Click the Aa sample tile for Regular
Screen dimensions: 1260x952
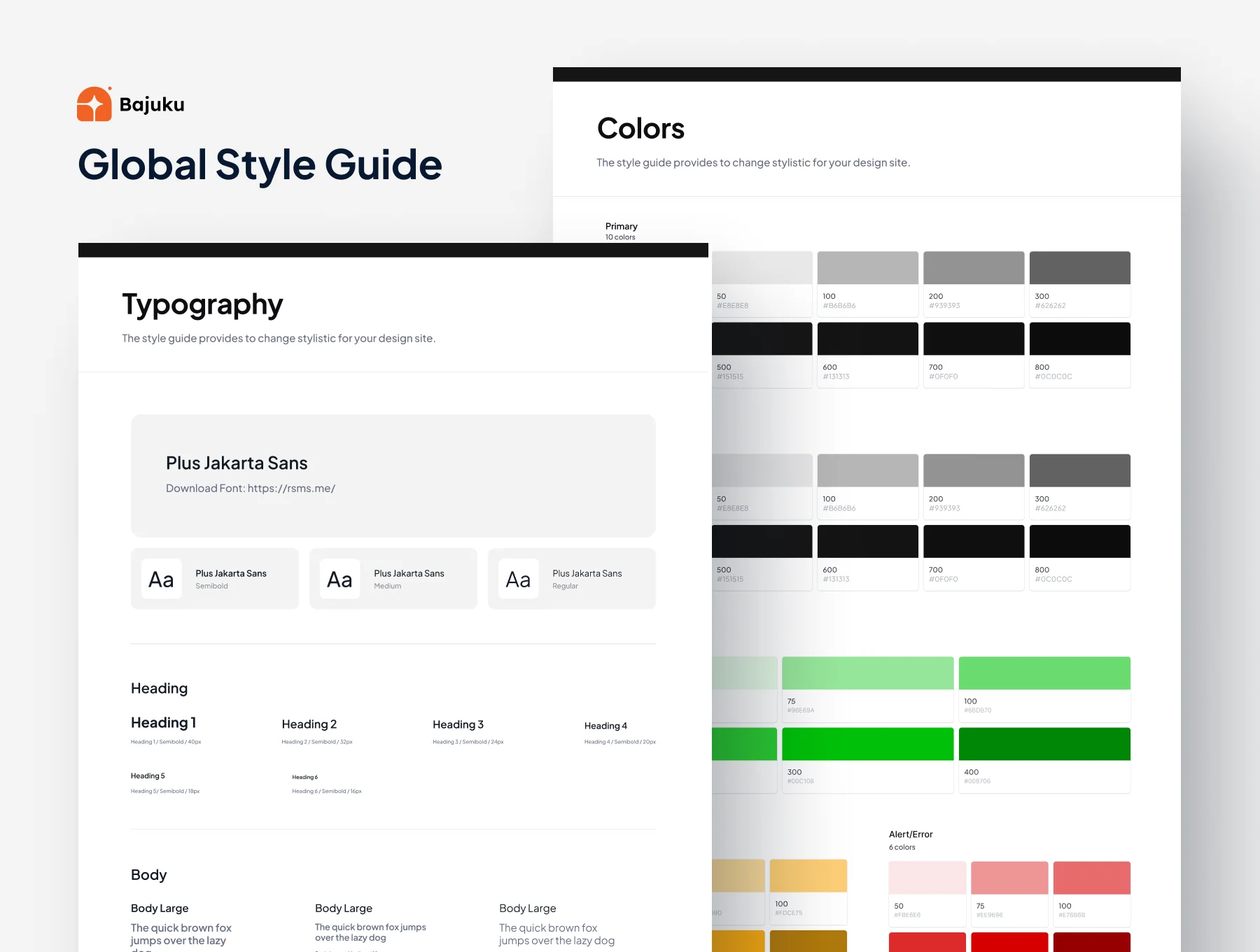518,579
